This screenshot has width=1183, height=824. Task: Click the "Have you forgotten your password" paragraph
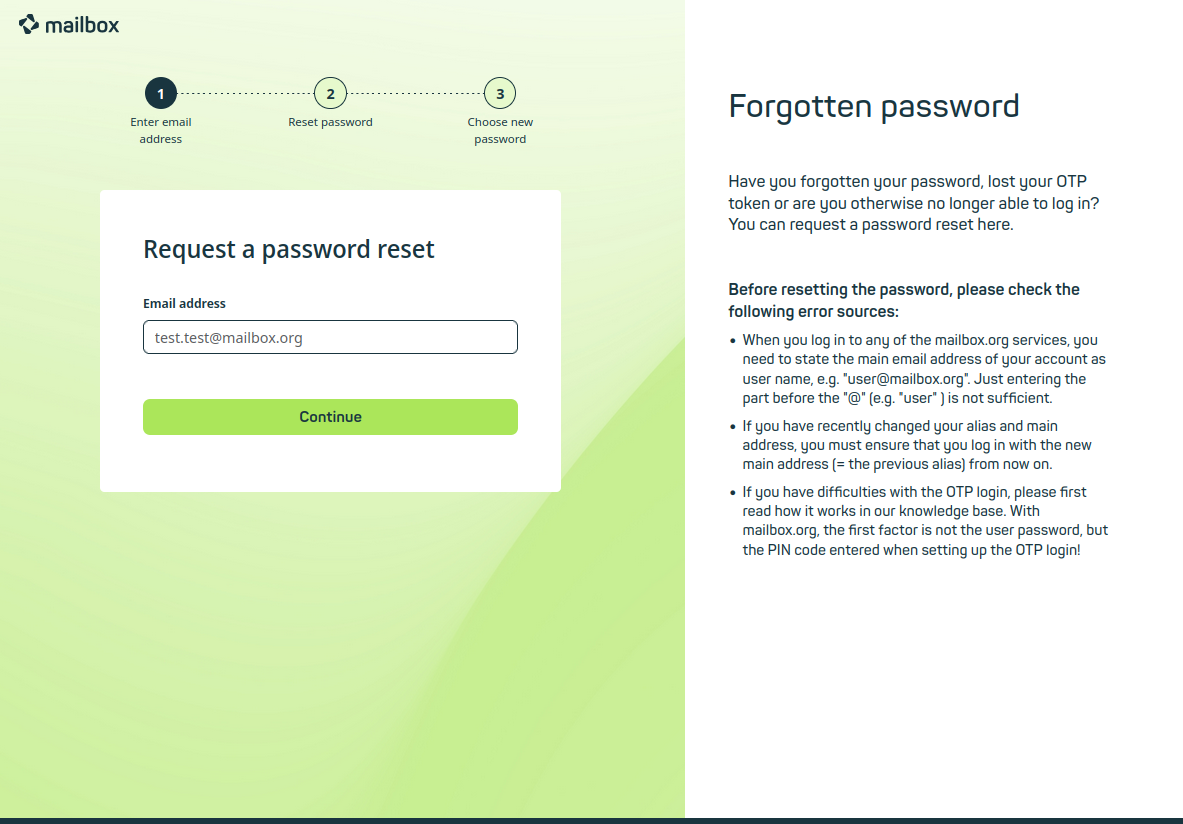920,203
